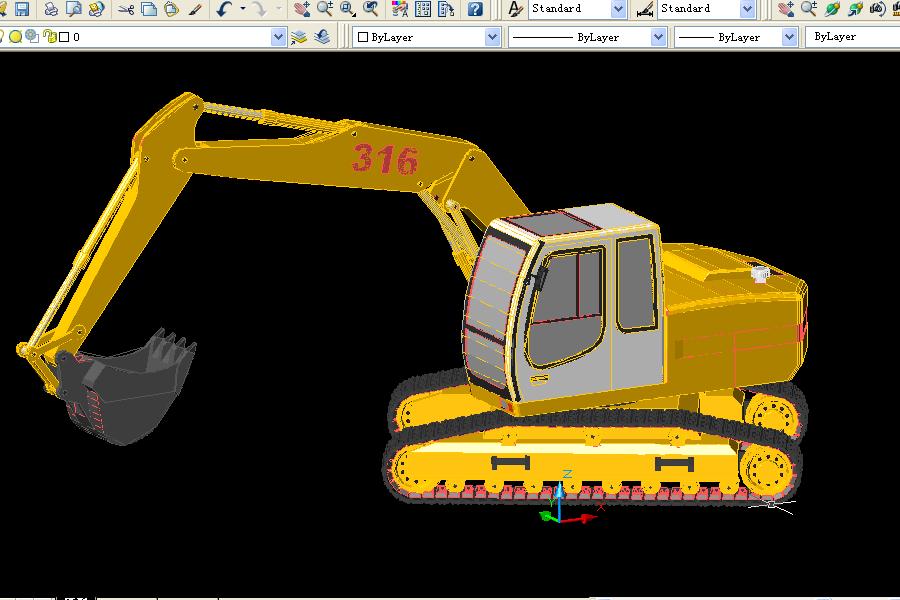Open the Redo history dropdown arrow
900x600 pixels.
point(278,9)
